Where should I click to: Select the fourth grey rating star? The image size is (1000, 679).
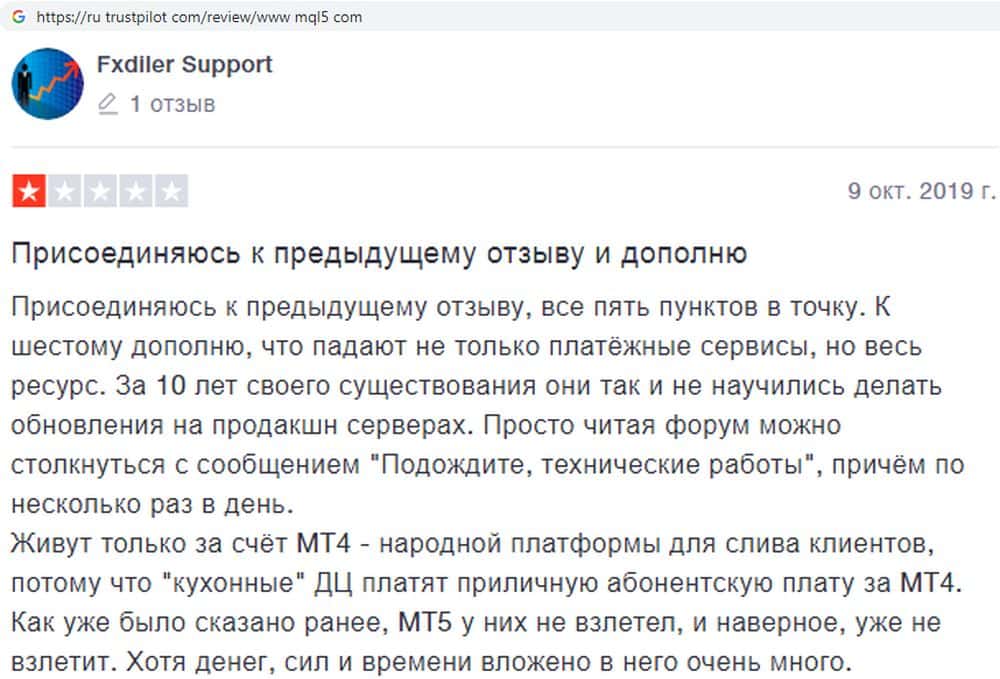click(x=135, y=191)
